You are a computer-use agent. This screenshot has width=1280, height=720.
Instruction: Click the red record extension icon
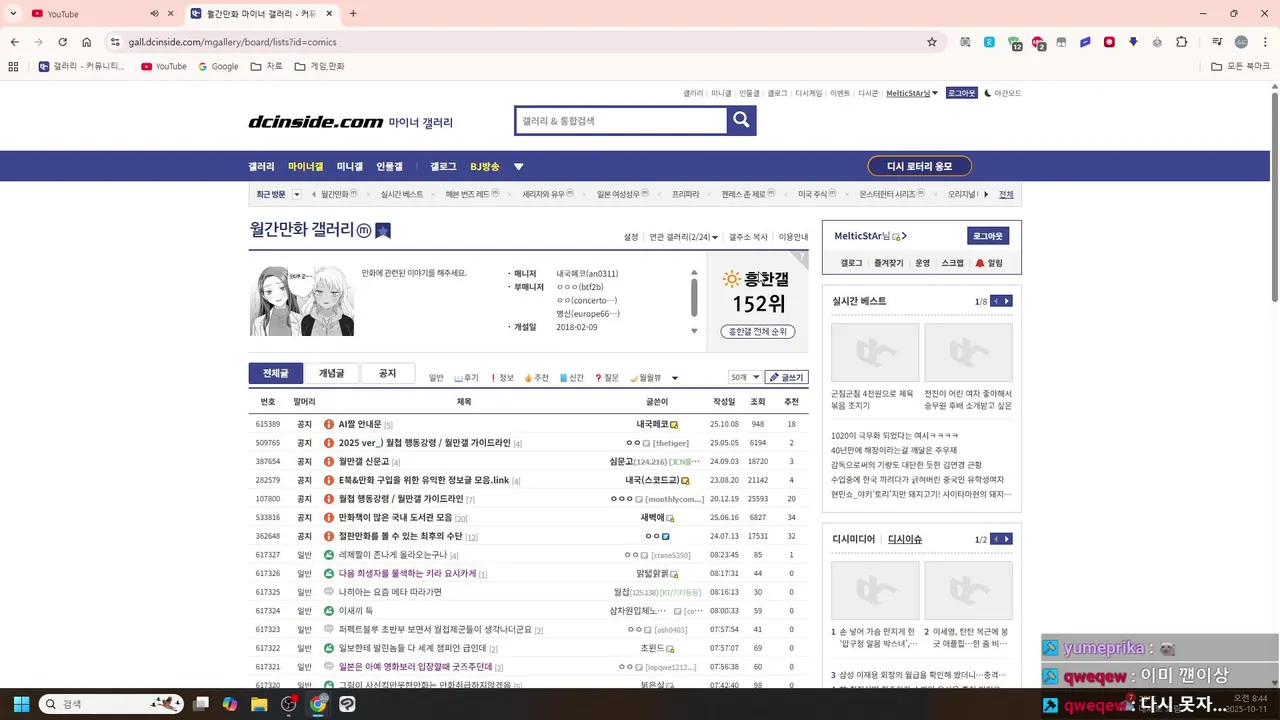pos(1109,42)
